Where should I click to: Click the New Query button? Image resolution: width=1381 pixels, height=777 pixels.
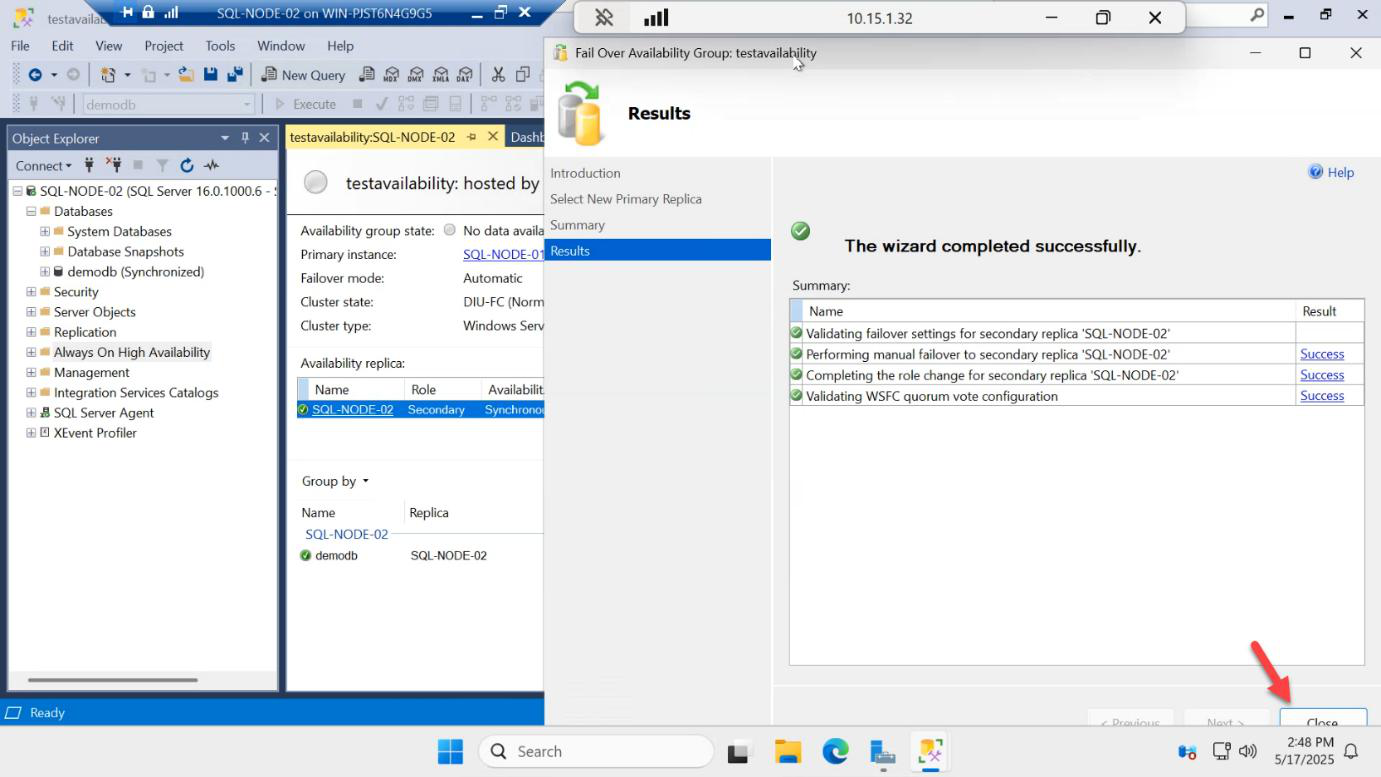point(303,75)
